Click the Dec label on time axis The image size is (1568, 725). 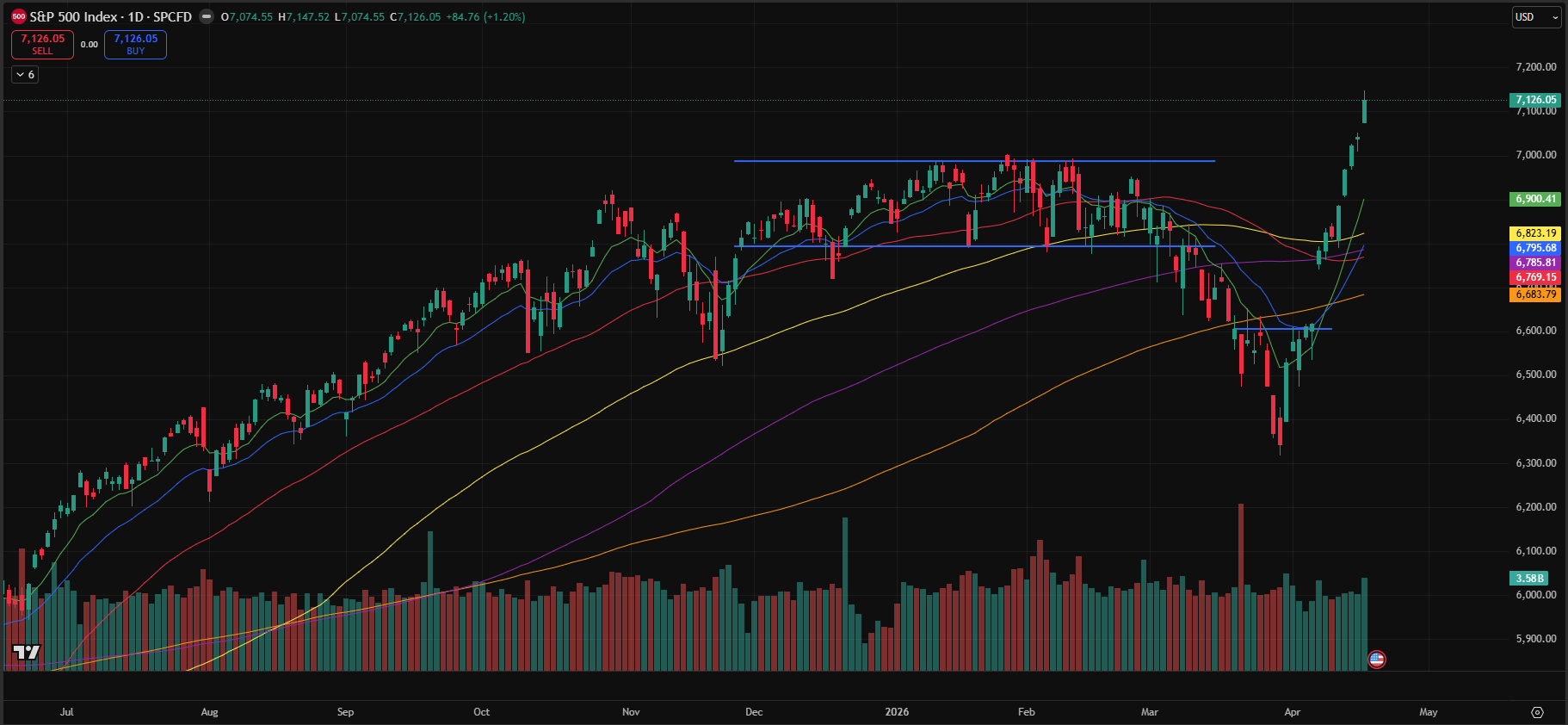tap(754, 712)
